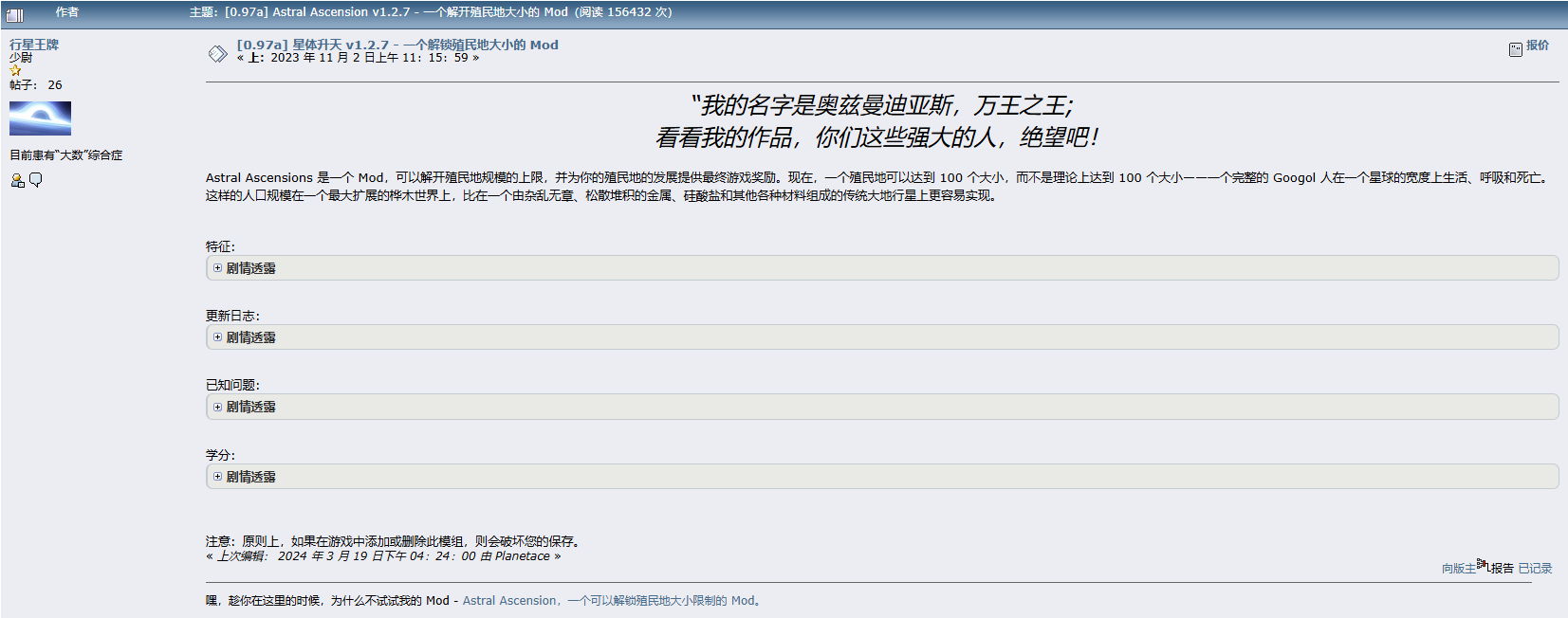Image resolution: width=1568 pixels, height=618 pixels.
Task: Open the post title link 星体升天 v1.2.7
Action: pyautogui.click(x=397, y=45)
